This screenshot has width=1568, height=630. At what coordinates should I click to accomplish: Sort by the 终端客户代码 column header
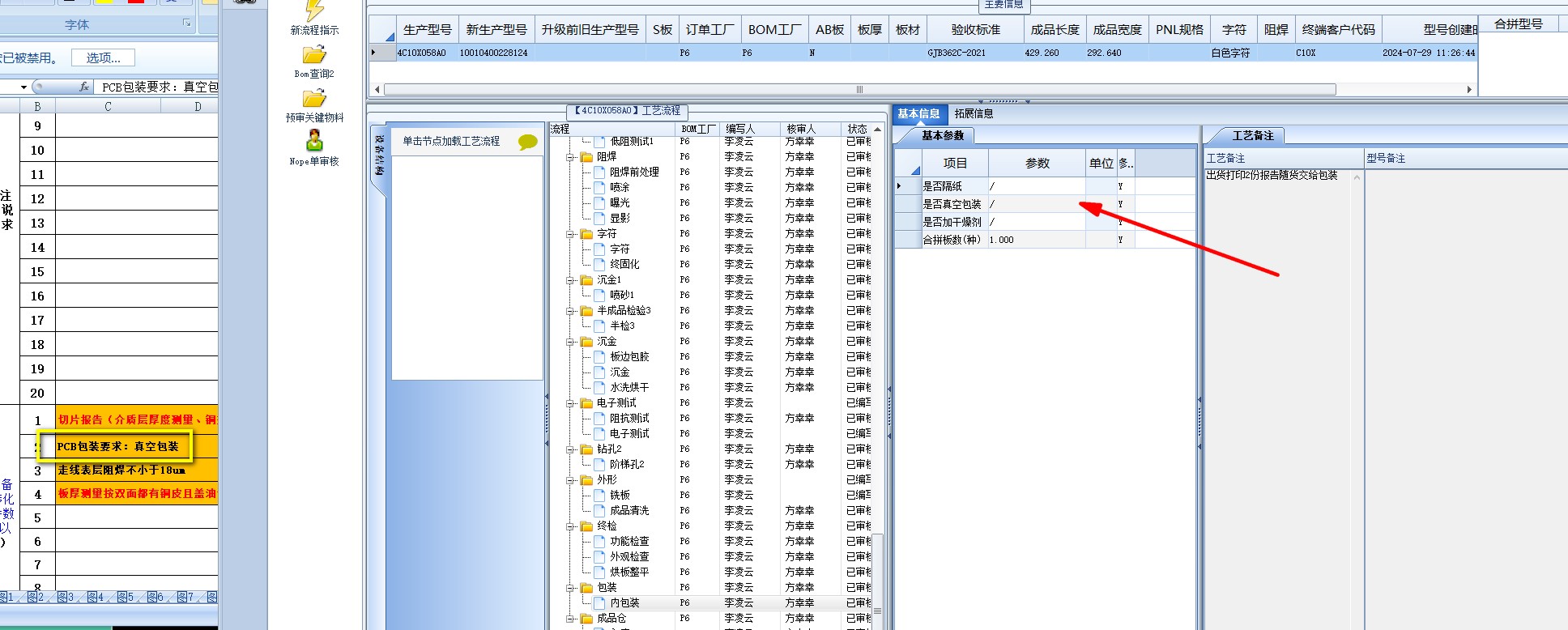[1338, 30]
